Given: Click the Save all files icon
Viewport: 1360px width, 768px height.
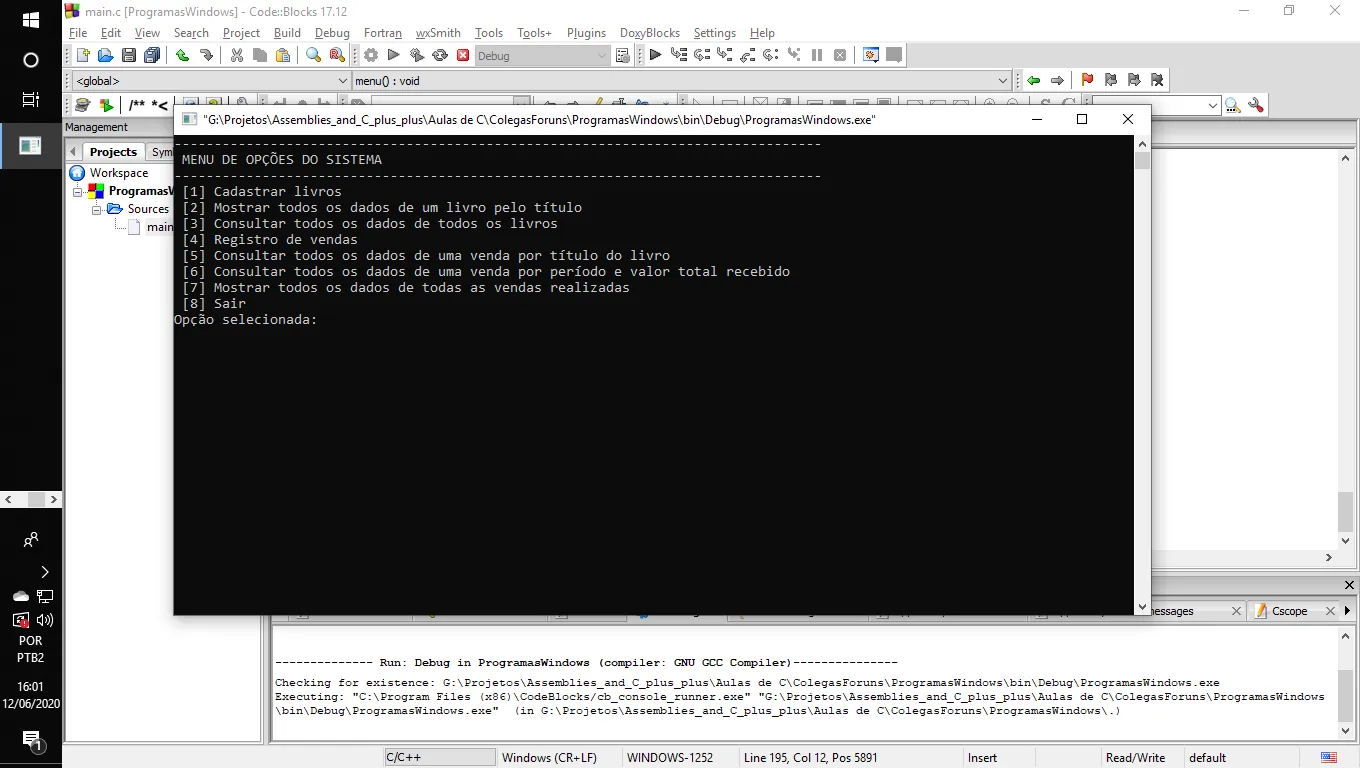Looking at the screenshot, I should click(x=152, y=56).
